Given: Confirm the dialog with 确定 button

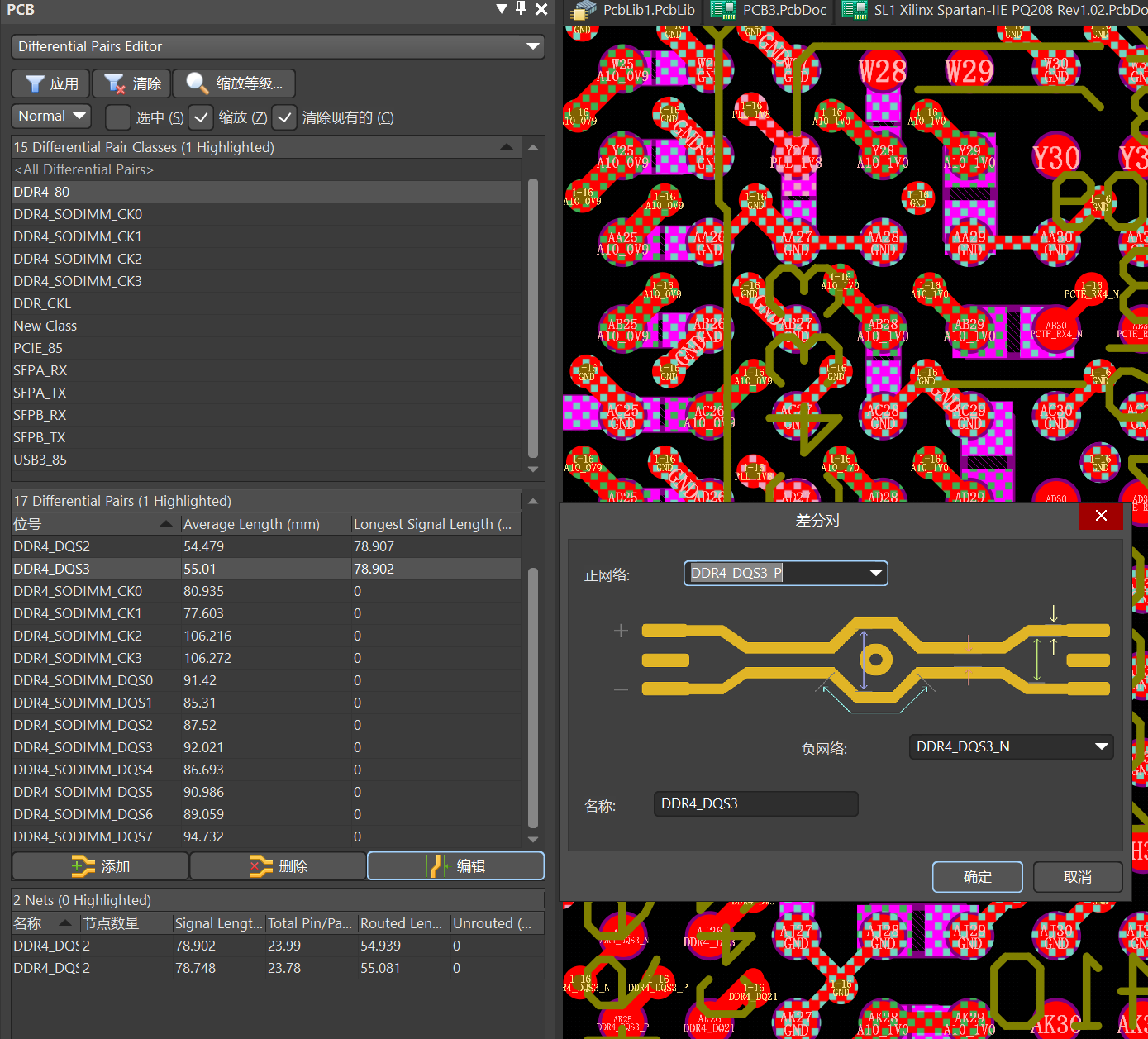Looking at the screenshot, I should coord(977,877).
